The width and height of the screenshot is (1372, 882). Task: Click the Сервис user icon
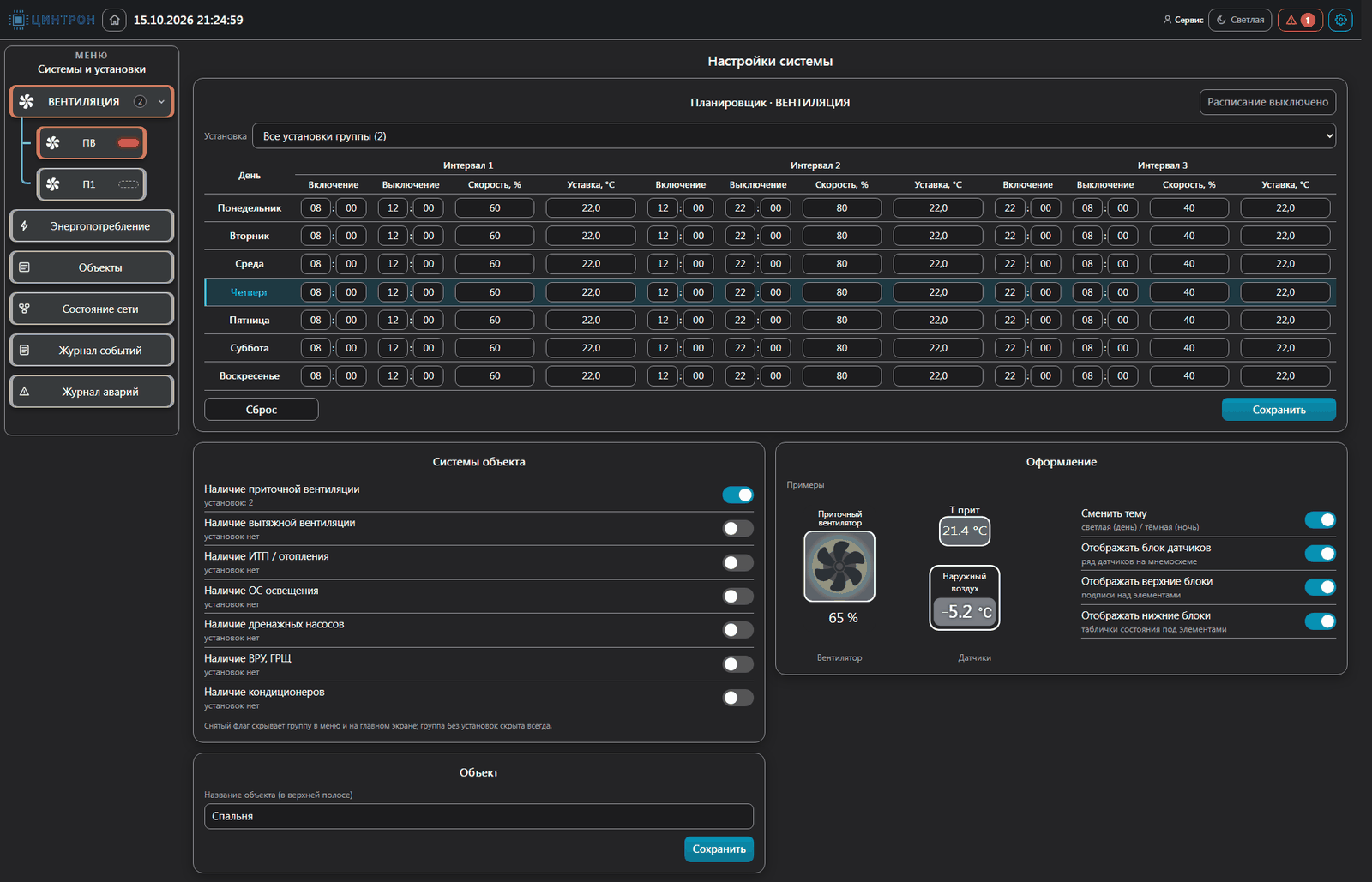pyautogui.click(x=1167, y=20)
